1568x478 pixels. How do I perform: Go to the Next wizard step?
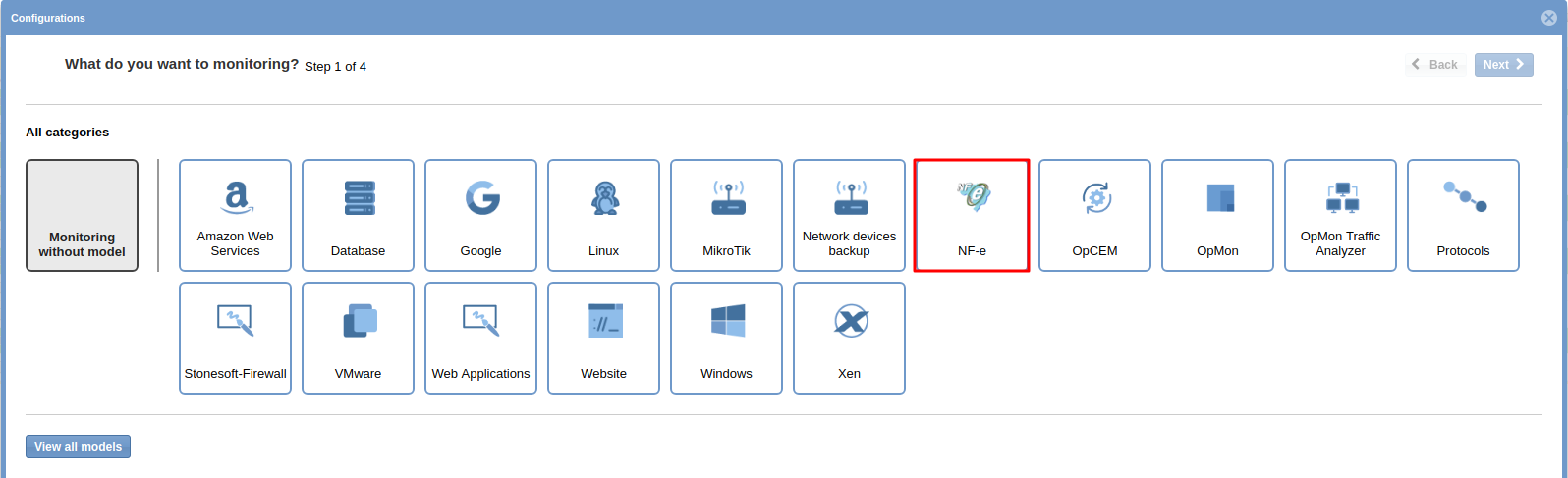[x=1503, y=65]
